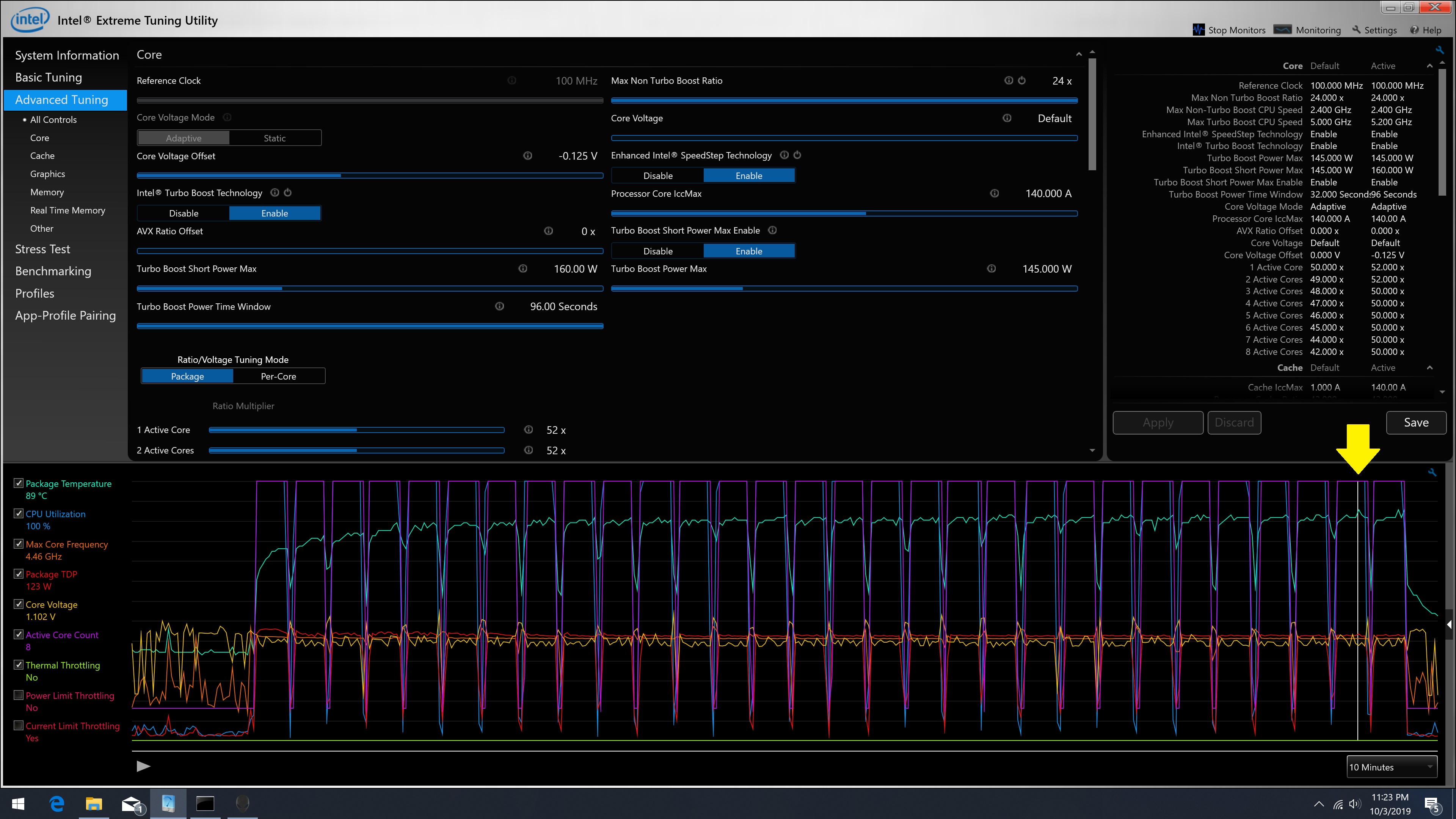Show hidden system tray icons
Viewport: 1456px width, 819px height.
[1319, 804]
